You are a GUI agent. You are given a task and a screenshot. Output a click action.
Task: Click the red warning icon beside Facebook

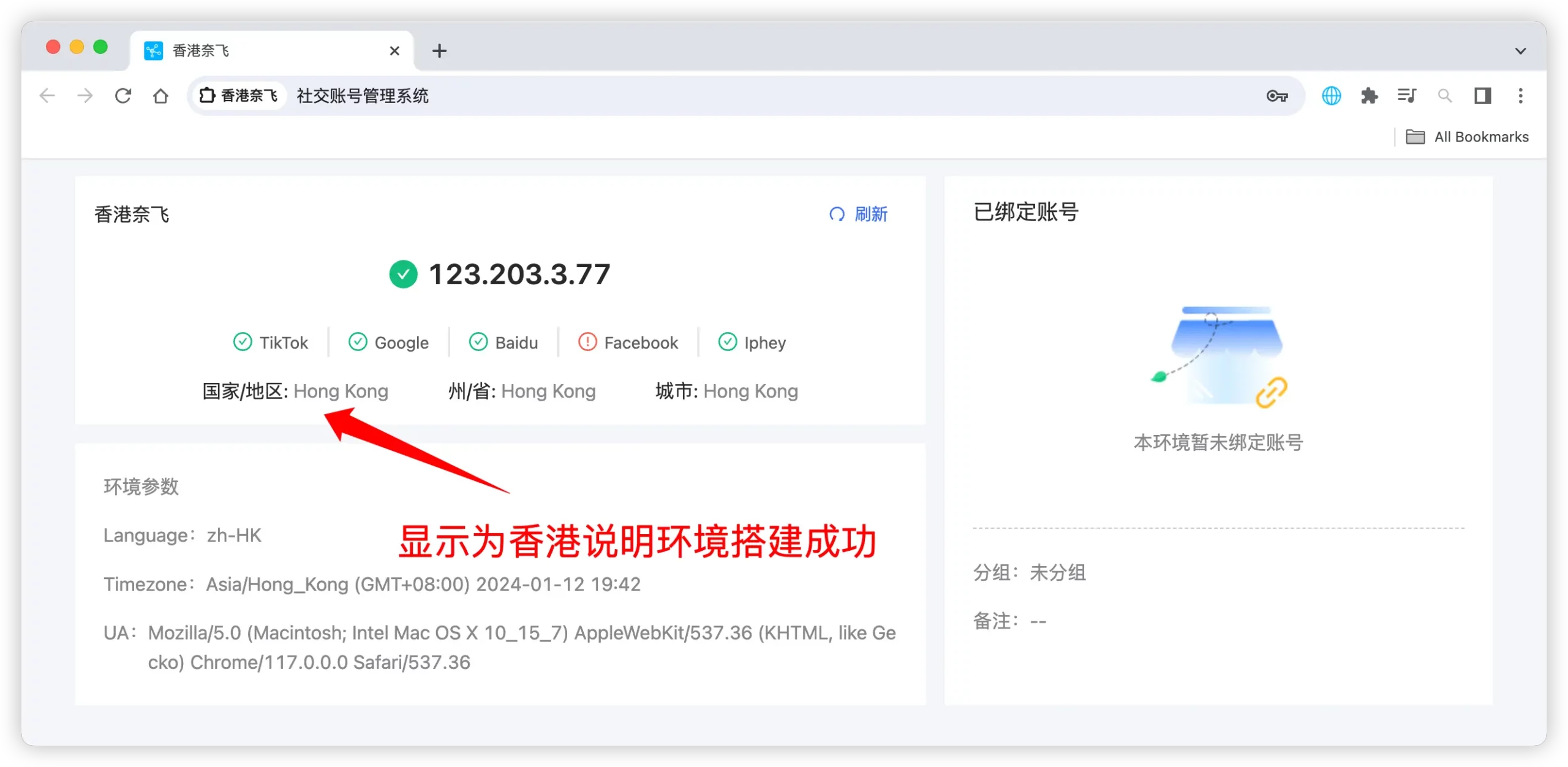tap(587, 341)
